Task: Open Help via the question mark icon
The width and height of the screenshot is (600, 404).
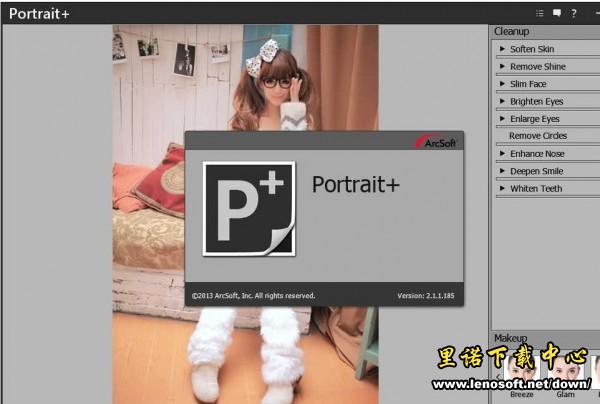Action: click(574, 13)
